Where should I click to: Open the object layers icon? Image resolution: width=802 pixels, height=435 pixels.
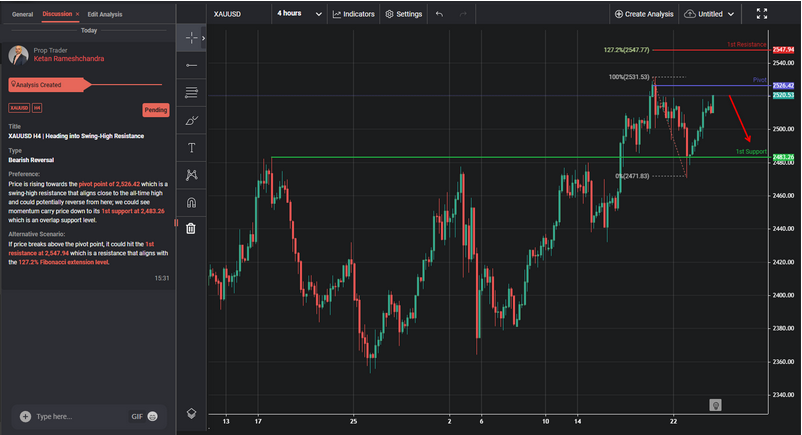[191, 413]
